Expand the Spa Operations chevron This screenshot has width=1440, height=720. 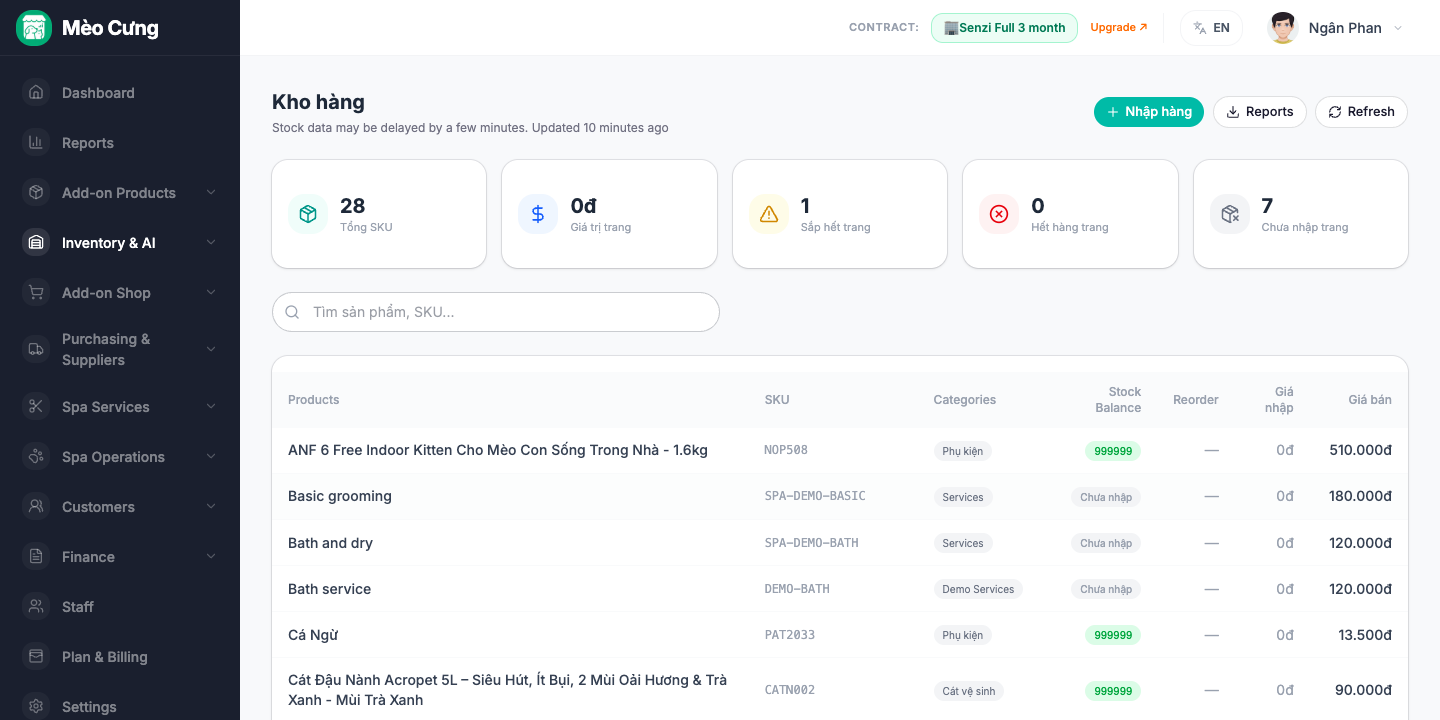pos(211,456)
